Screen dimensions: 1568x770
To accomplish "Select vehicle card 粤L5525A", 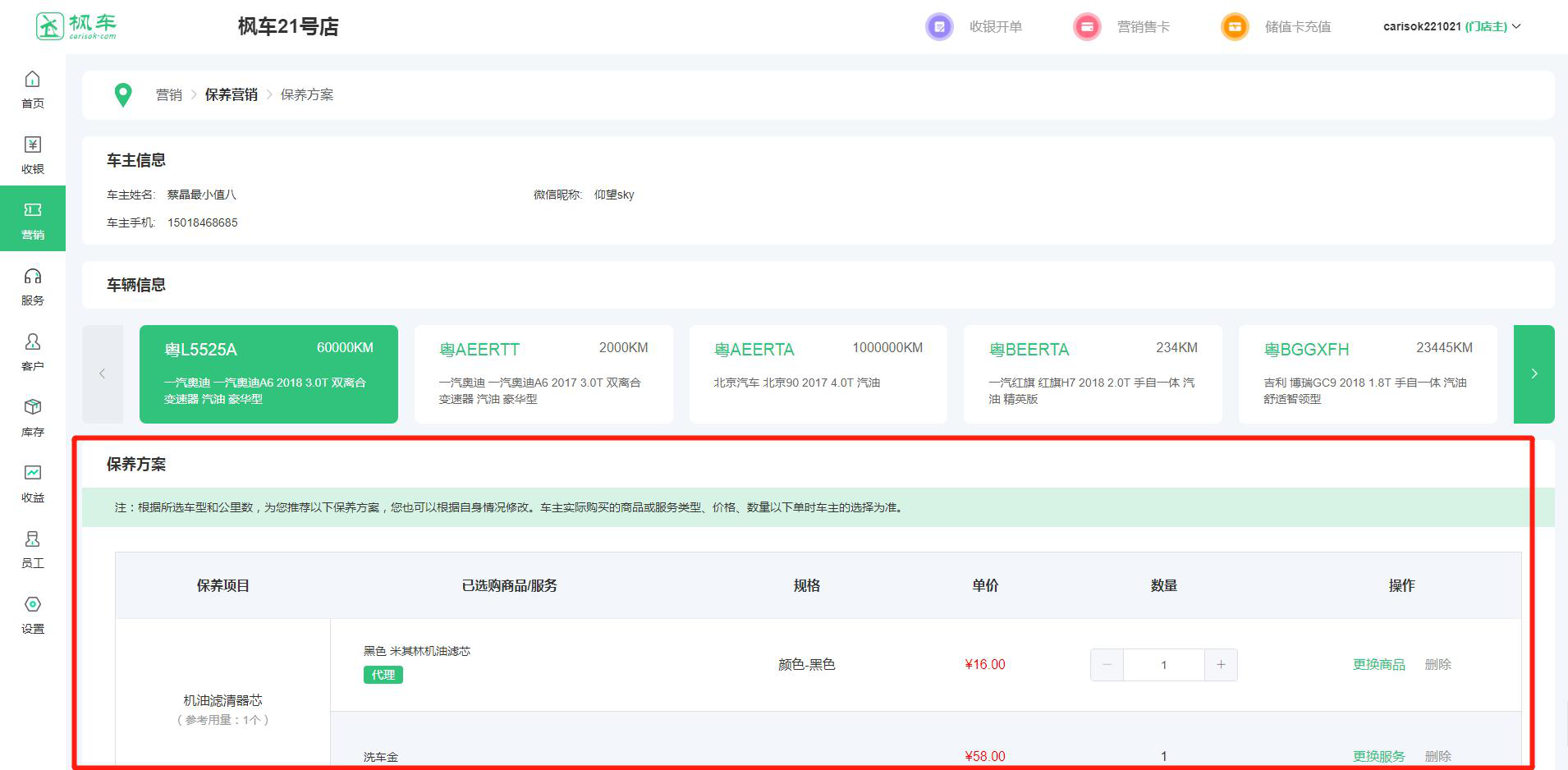I will [268, 374].
